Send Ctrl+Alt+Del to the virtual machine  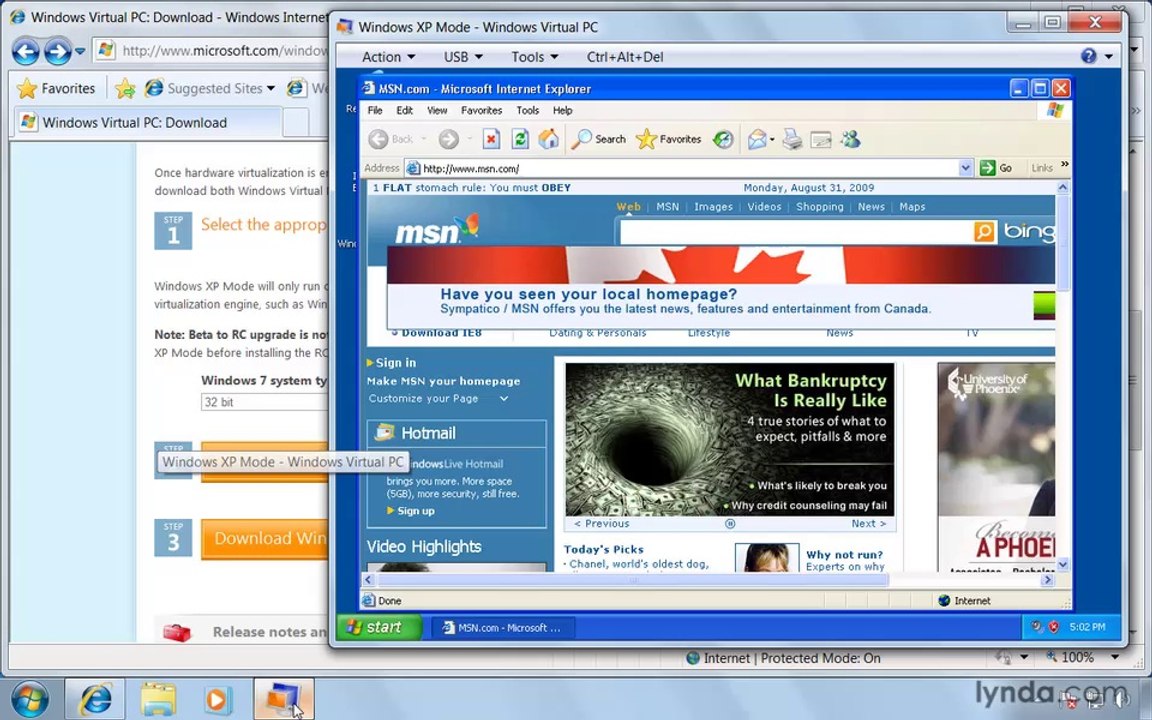[x=624, y=57]
